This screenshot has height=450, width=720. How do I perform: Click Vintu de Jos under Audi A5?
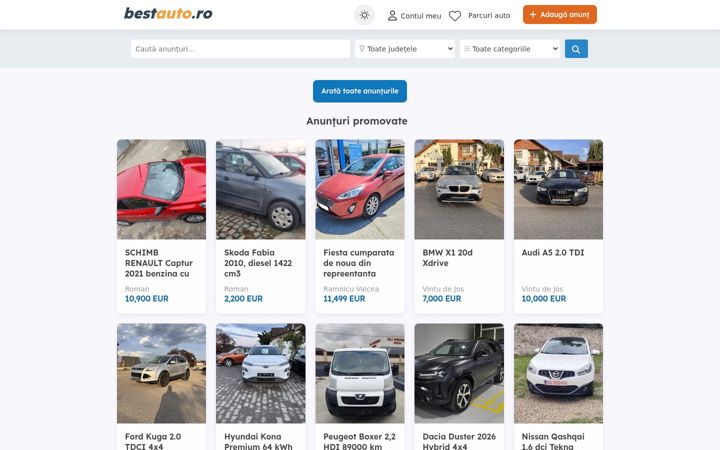(542, 289)
